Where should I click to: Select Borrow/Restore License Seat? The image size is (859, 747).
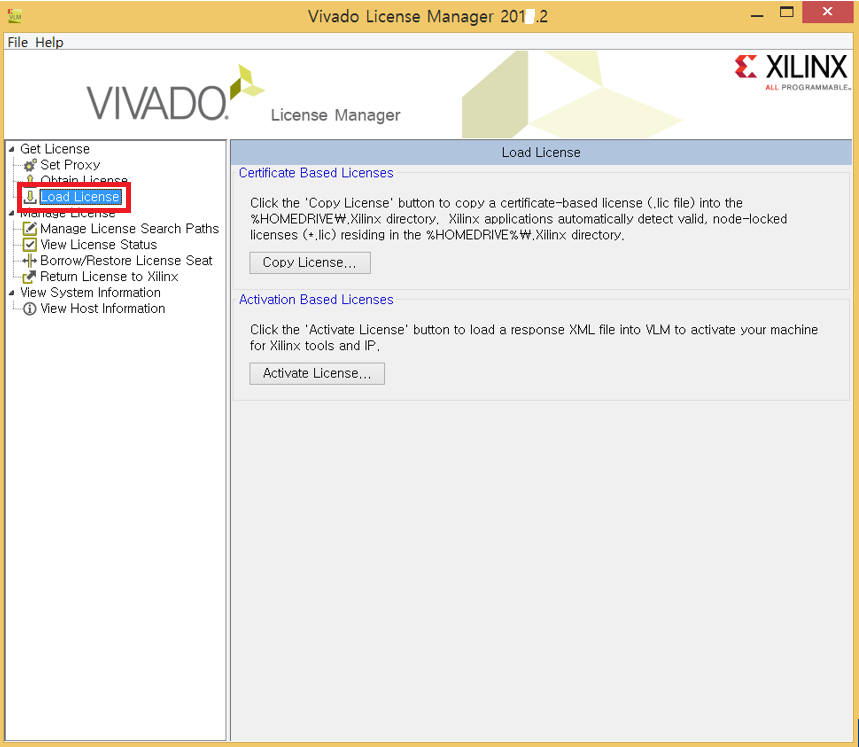(126, 261)
